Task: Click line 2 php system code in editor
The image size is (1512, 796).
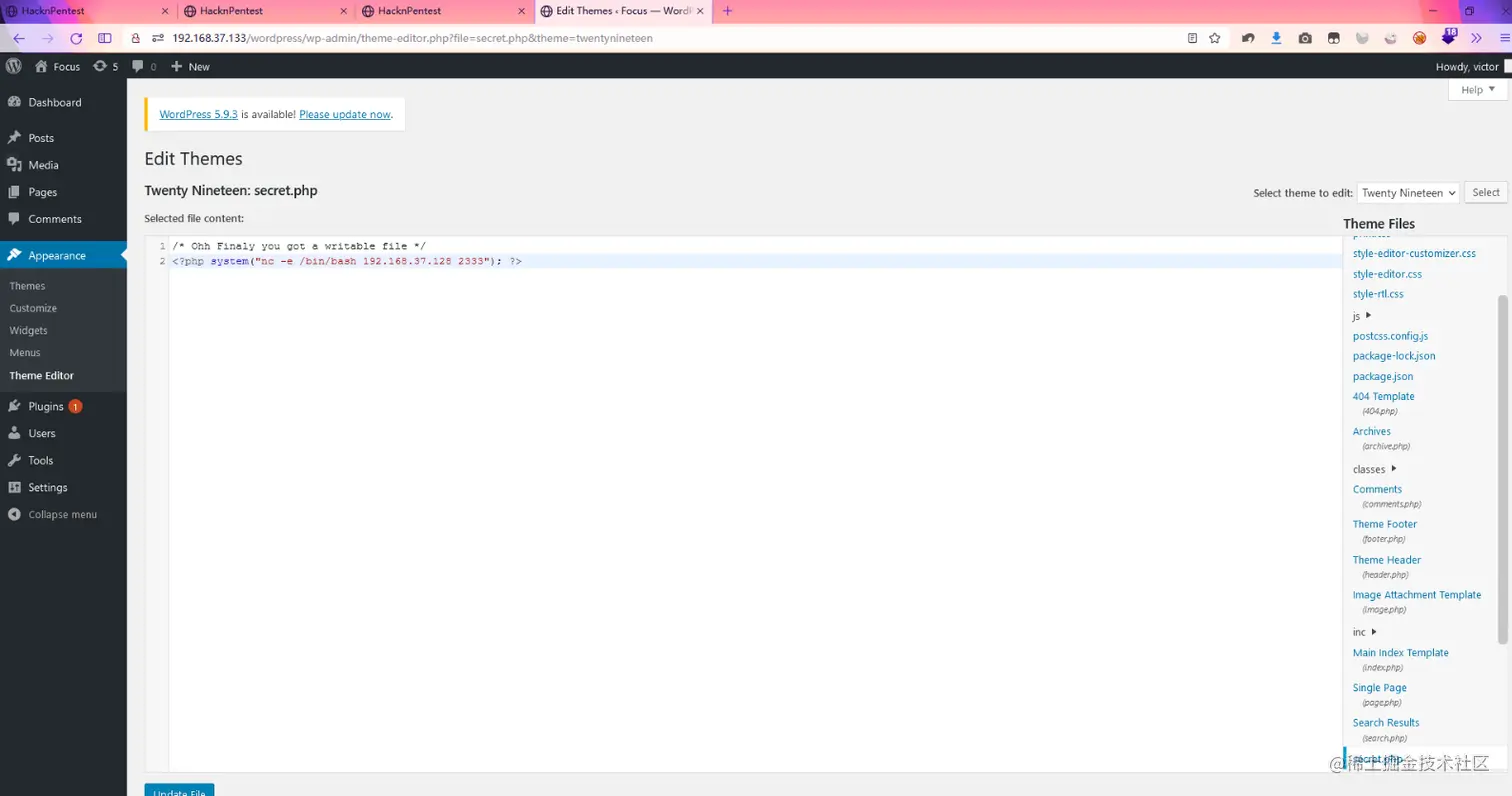Action: (346, 261)
